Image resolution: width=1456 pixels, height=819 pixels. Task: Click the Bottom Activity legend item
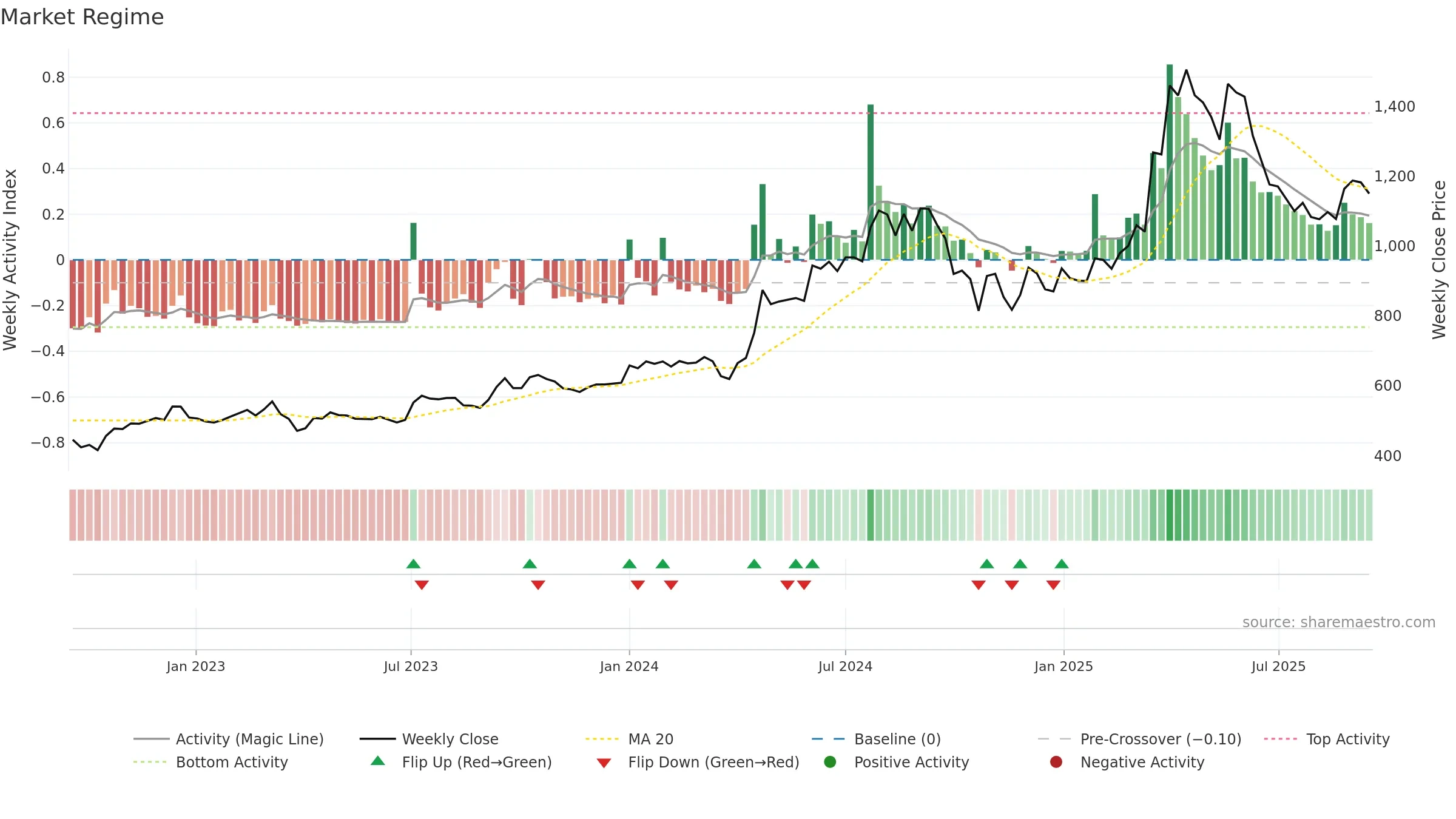[x=211, y=762]
